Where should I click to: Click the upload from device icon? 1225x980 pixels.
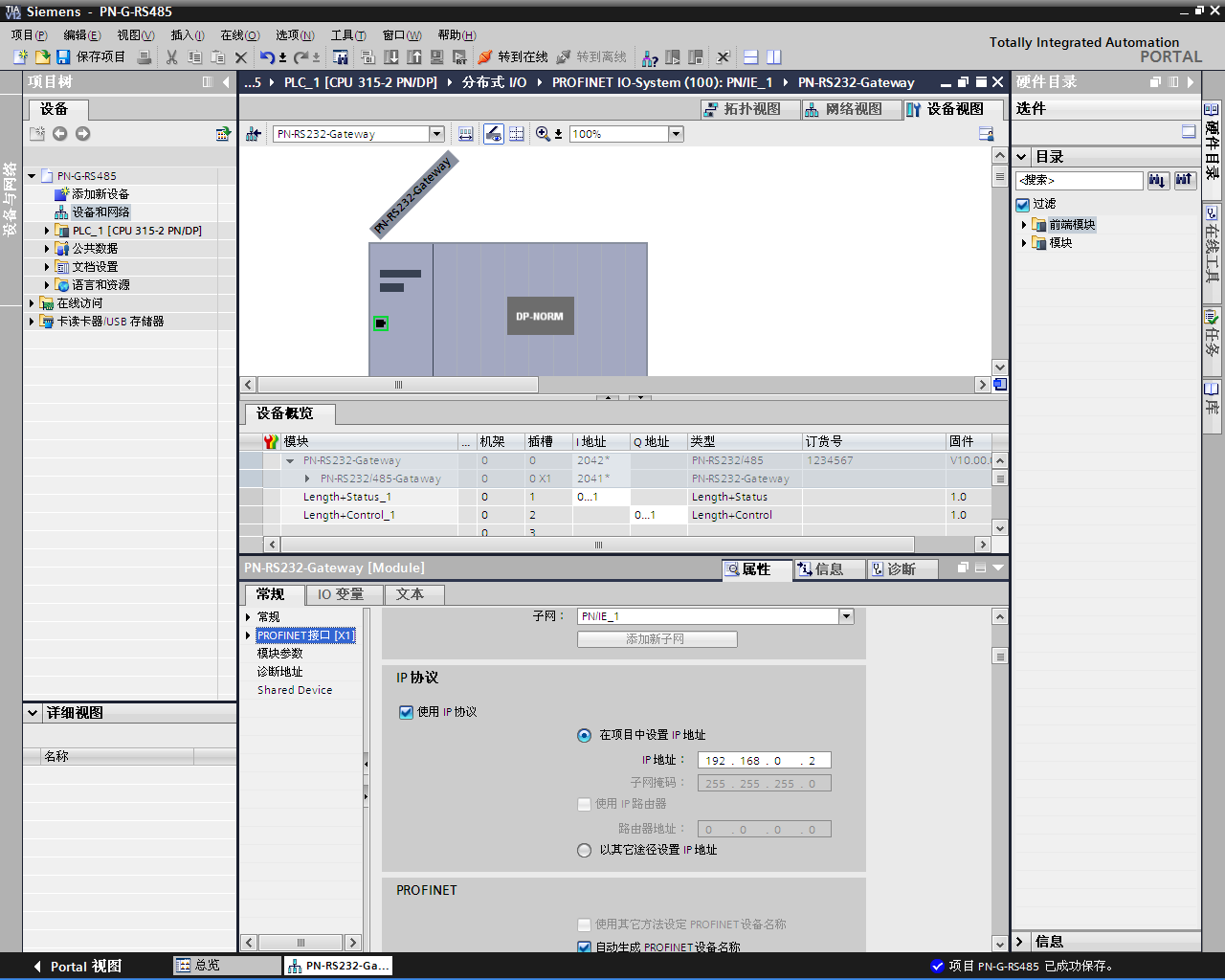414,57
